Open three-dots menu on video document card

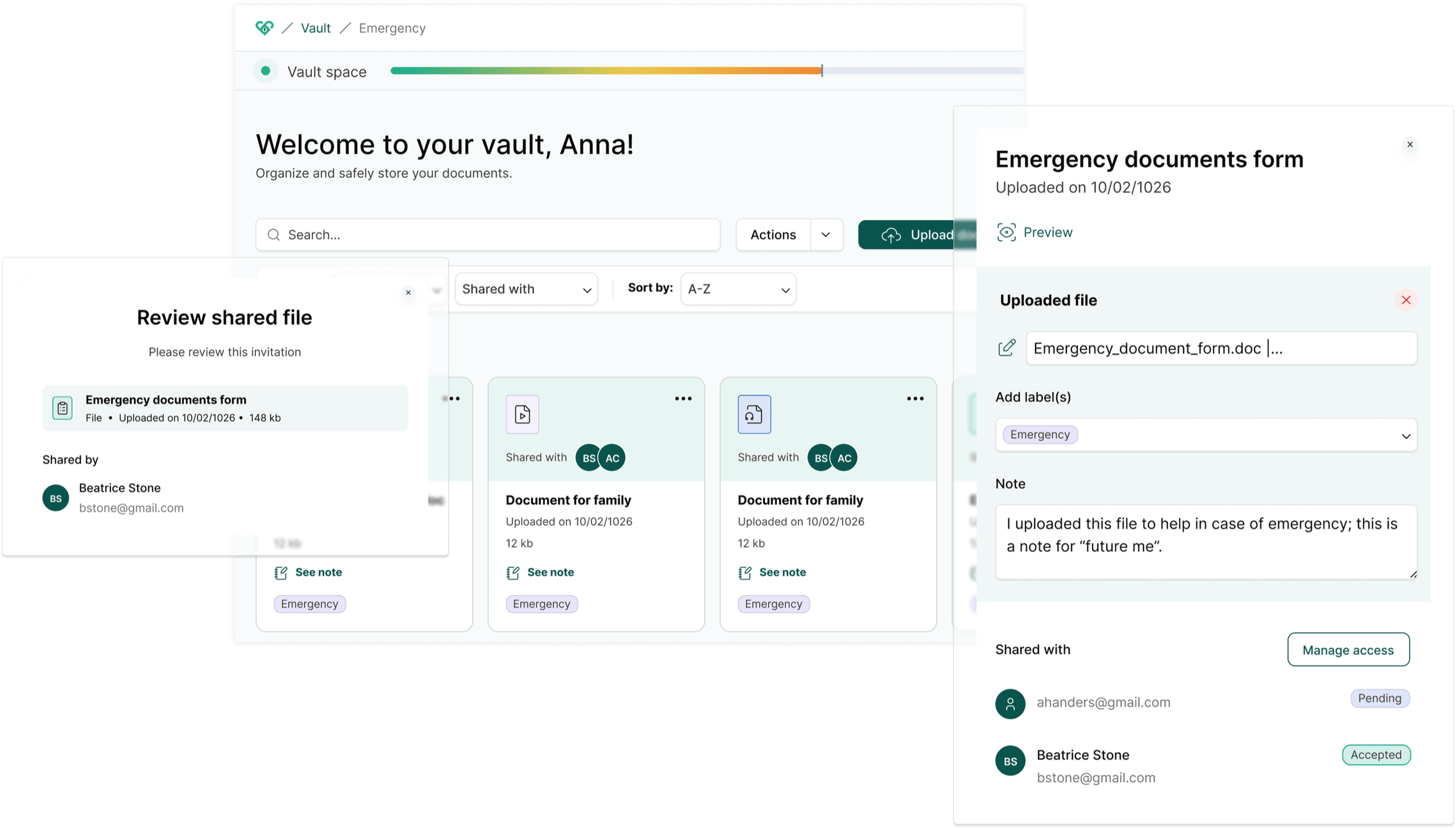coord(683,399)
